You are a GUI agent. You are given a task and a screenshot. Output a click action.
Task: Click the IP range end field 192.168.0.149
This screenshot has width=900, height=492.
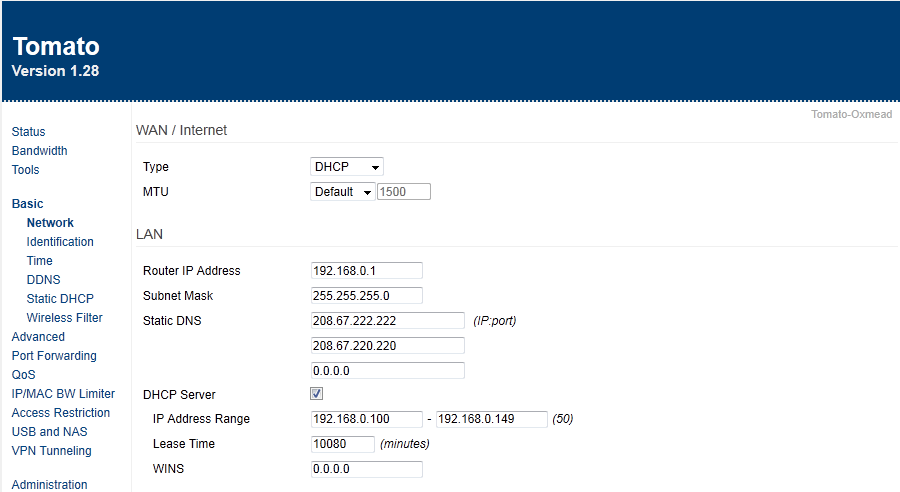pos(491,419)
